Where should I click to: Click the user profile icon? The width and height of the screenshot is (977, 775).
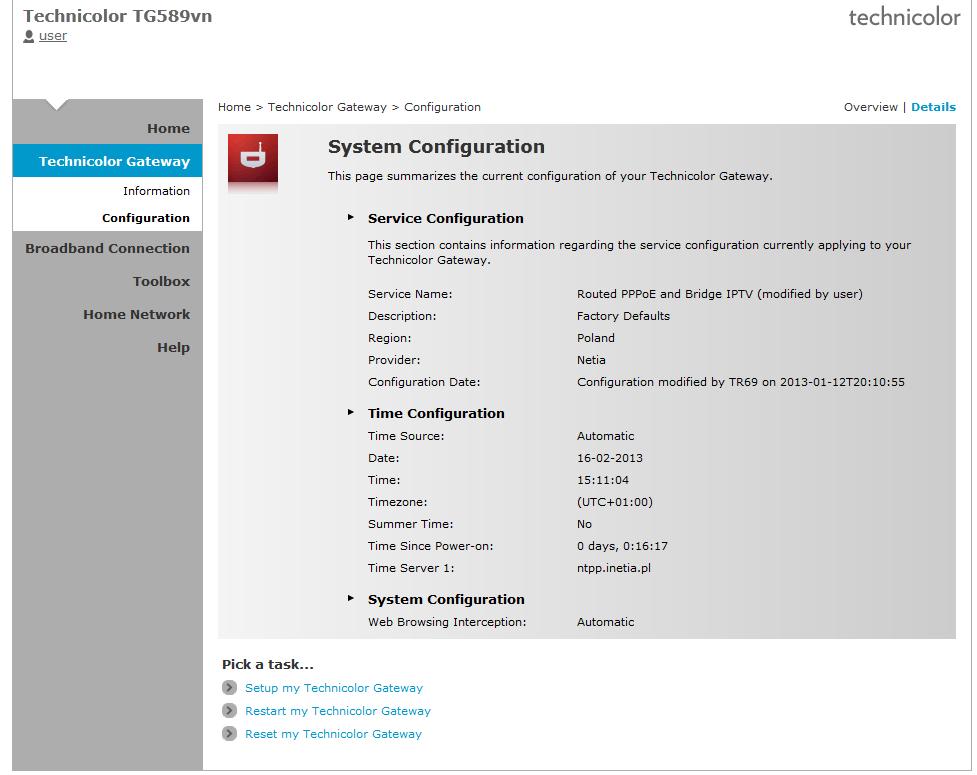29,36
